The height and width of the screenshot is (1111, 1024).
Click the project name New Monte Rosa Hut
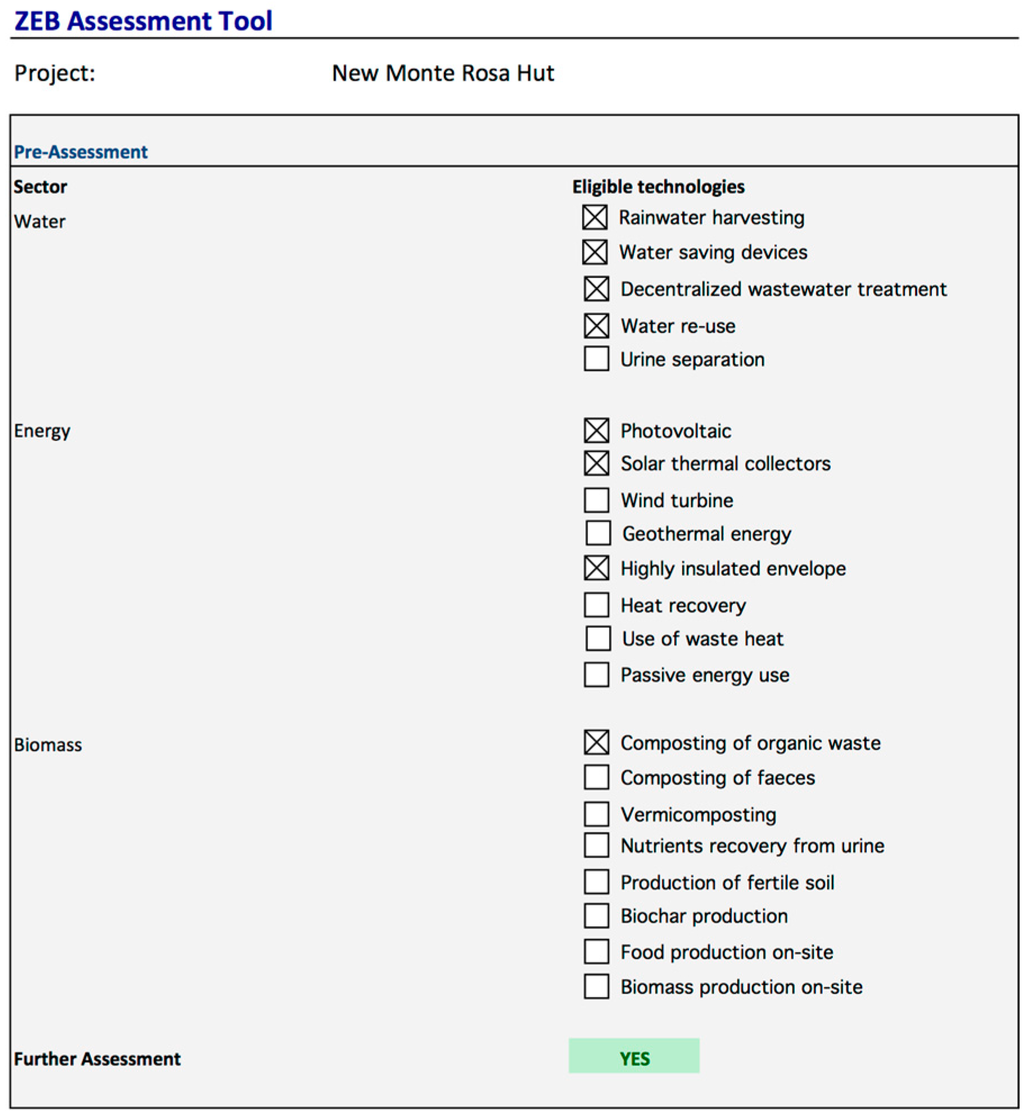tap(443, 74)
